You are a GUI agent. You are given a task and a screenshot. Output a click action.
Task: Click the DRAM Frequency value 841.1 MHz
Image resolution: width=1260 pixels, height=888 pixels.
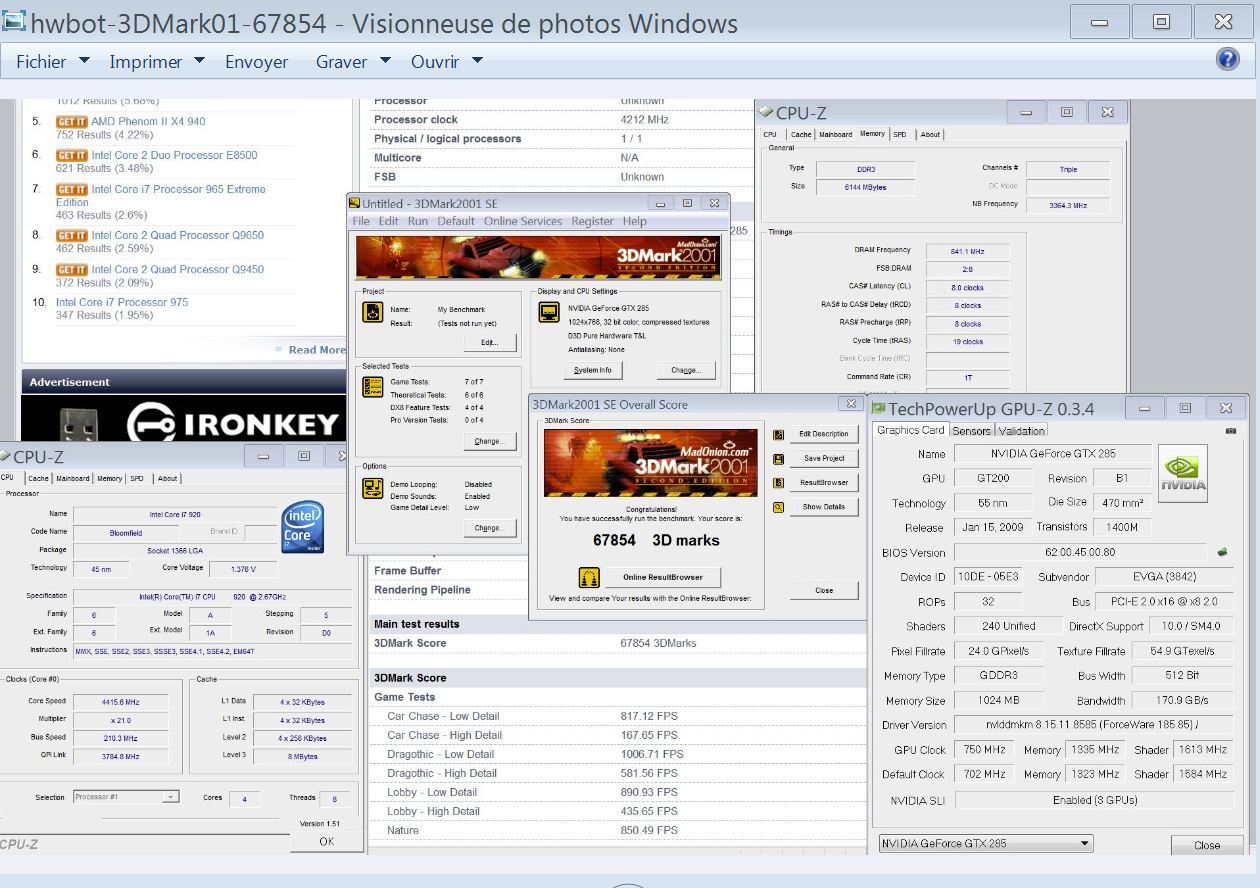tap(967, 251)
